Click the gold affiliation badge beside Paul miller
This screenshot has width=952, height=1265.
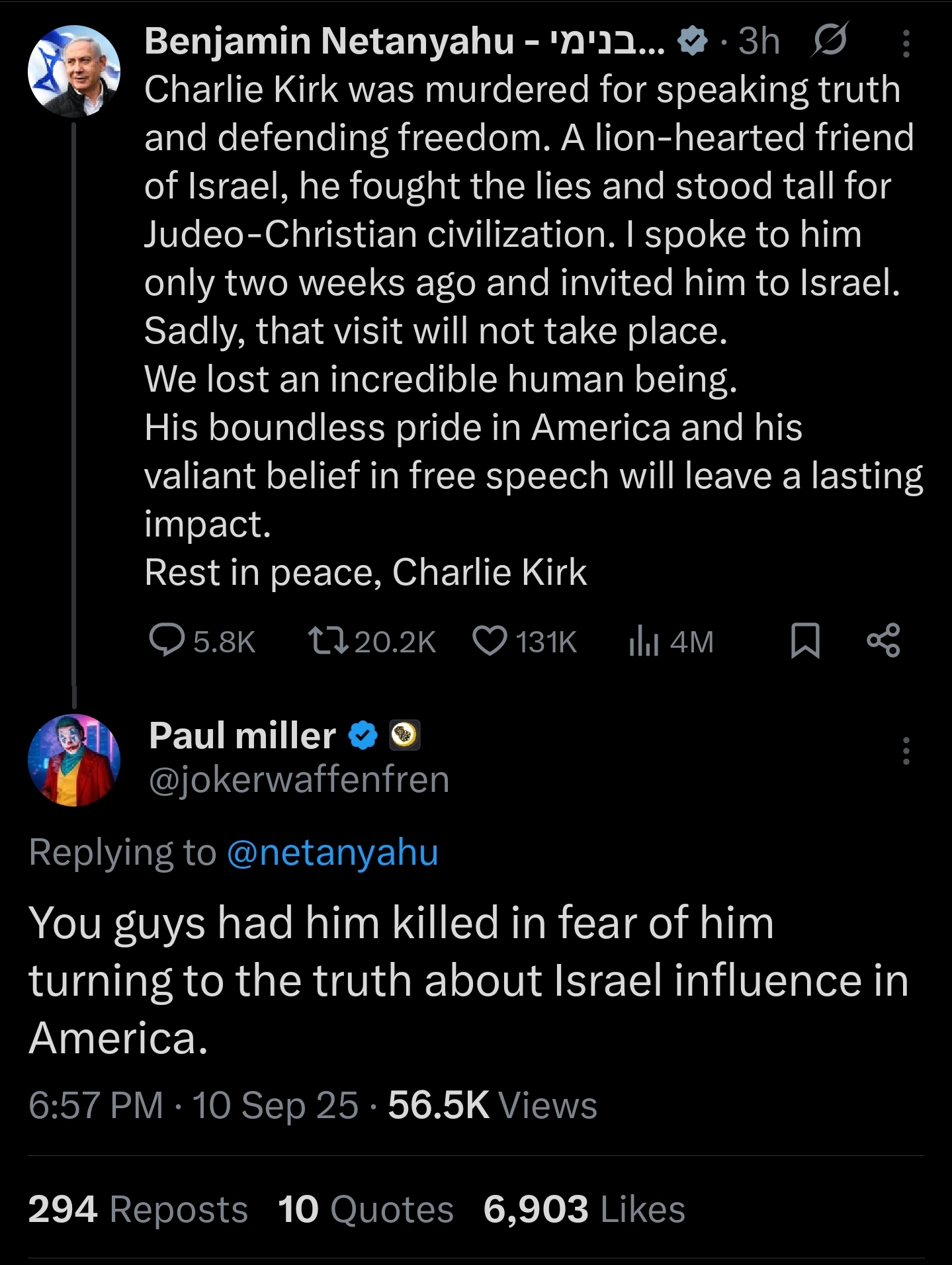[404, 735]
